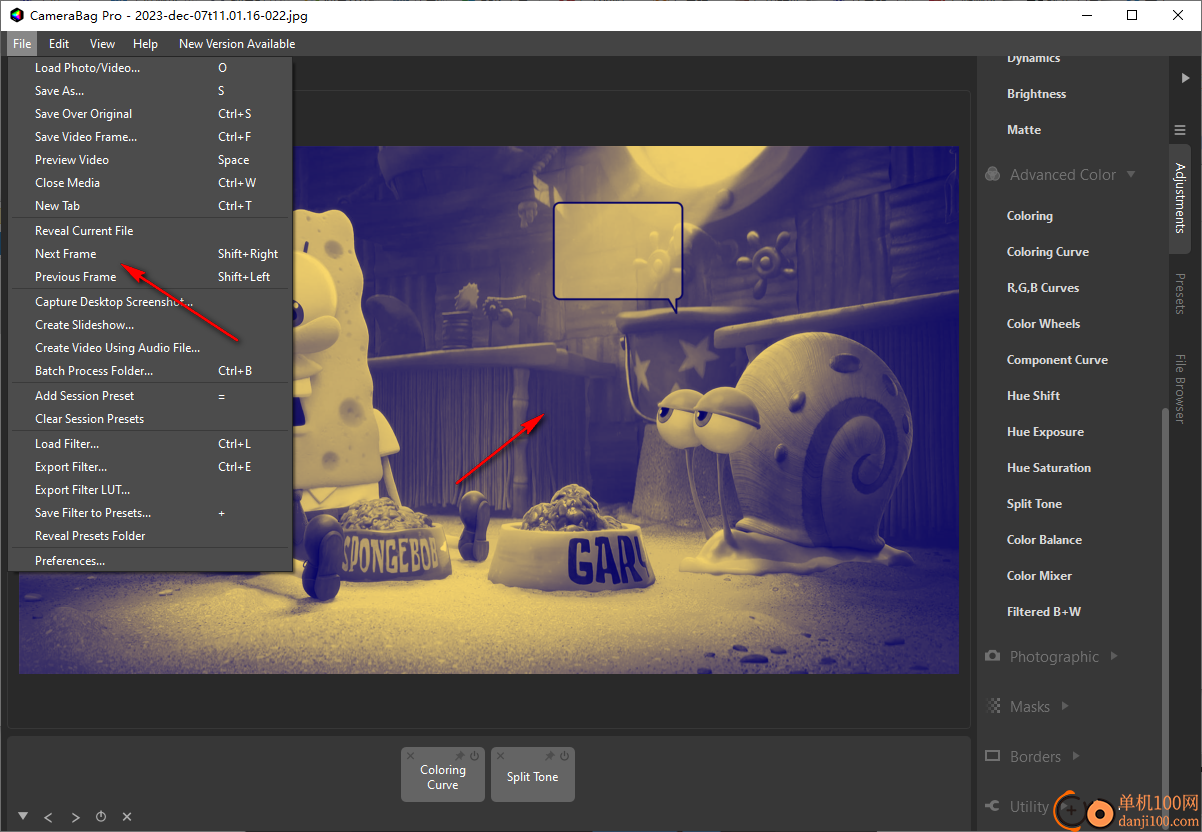
Task: Toggle power on Split Tone tile
Action: [564, 756]
